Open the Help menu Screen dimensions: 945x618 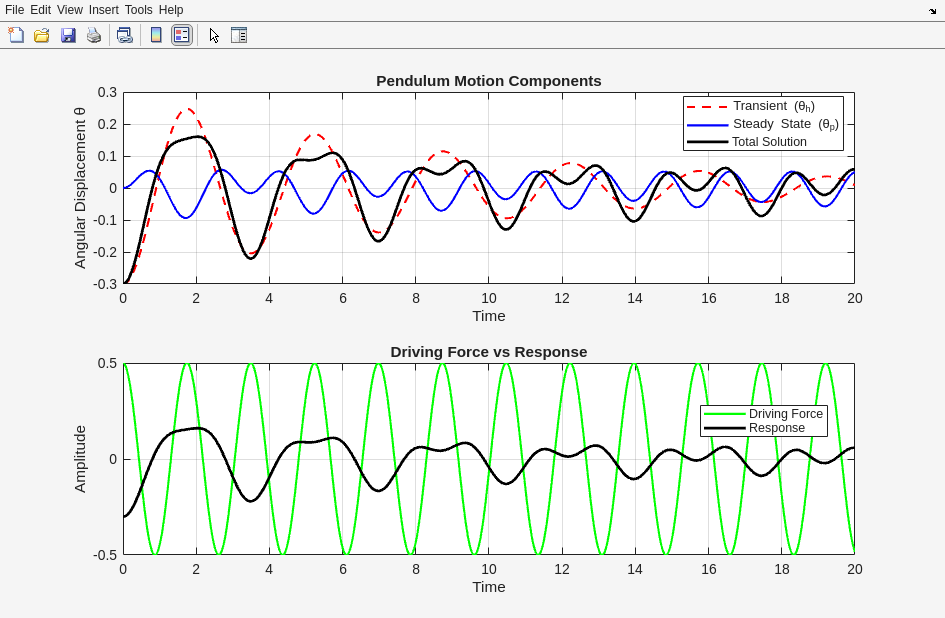click(171, 10)
